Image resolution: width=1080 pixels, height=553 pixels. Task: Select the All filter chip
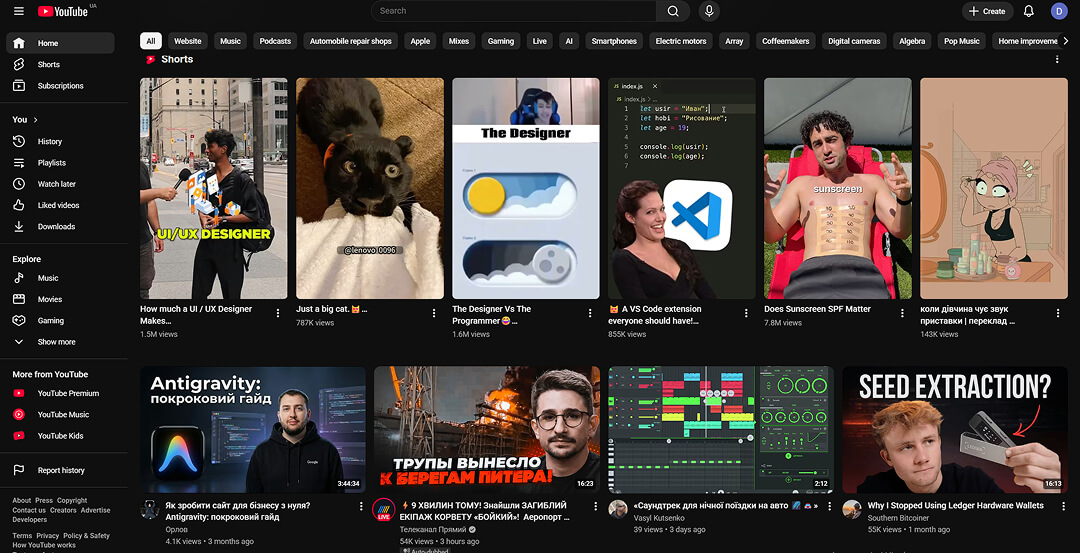click(151, 41)
